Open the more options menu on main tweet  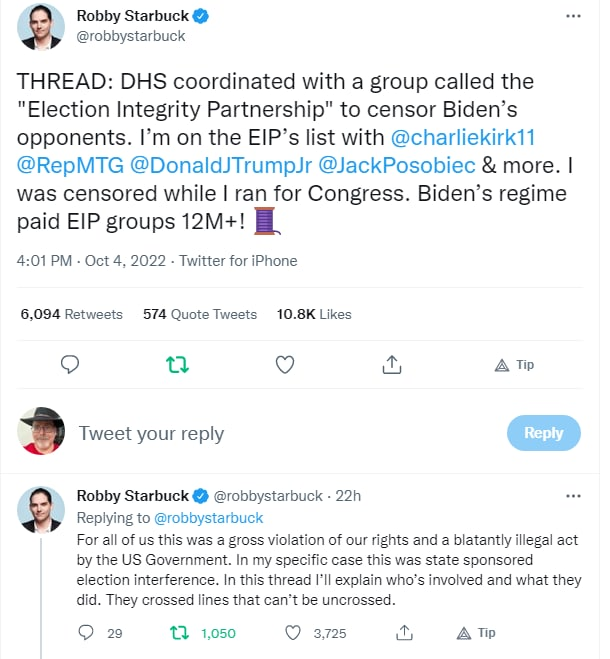pos(572,17)
